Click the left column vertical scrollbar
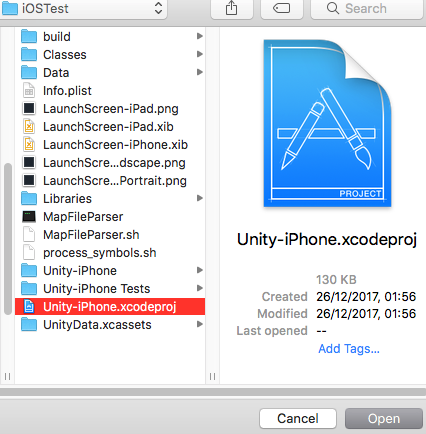 pos(8,238)
